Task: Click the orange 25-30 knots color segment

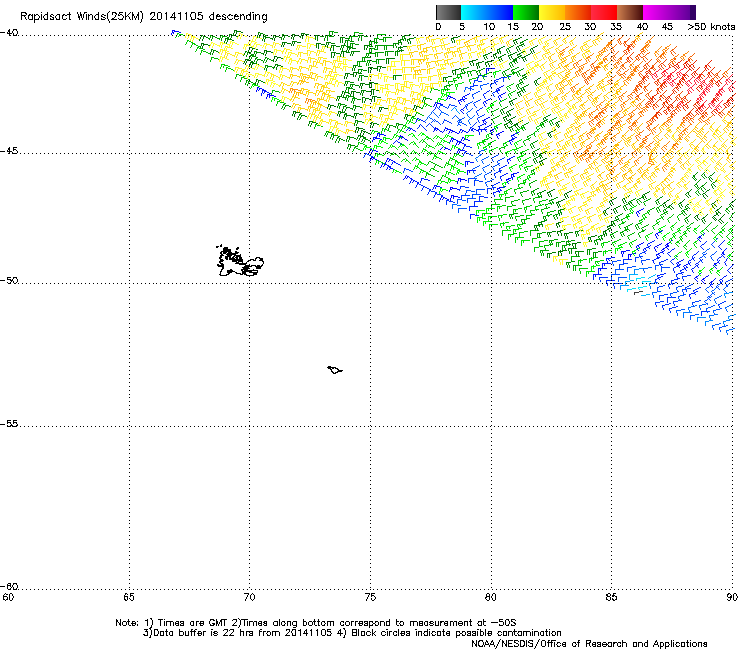Action: pyautogui.click(x=578, y=12)
